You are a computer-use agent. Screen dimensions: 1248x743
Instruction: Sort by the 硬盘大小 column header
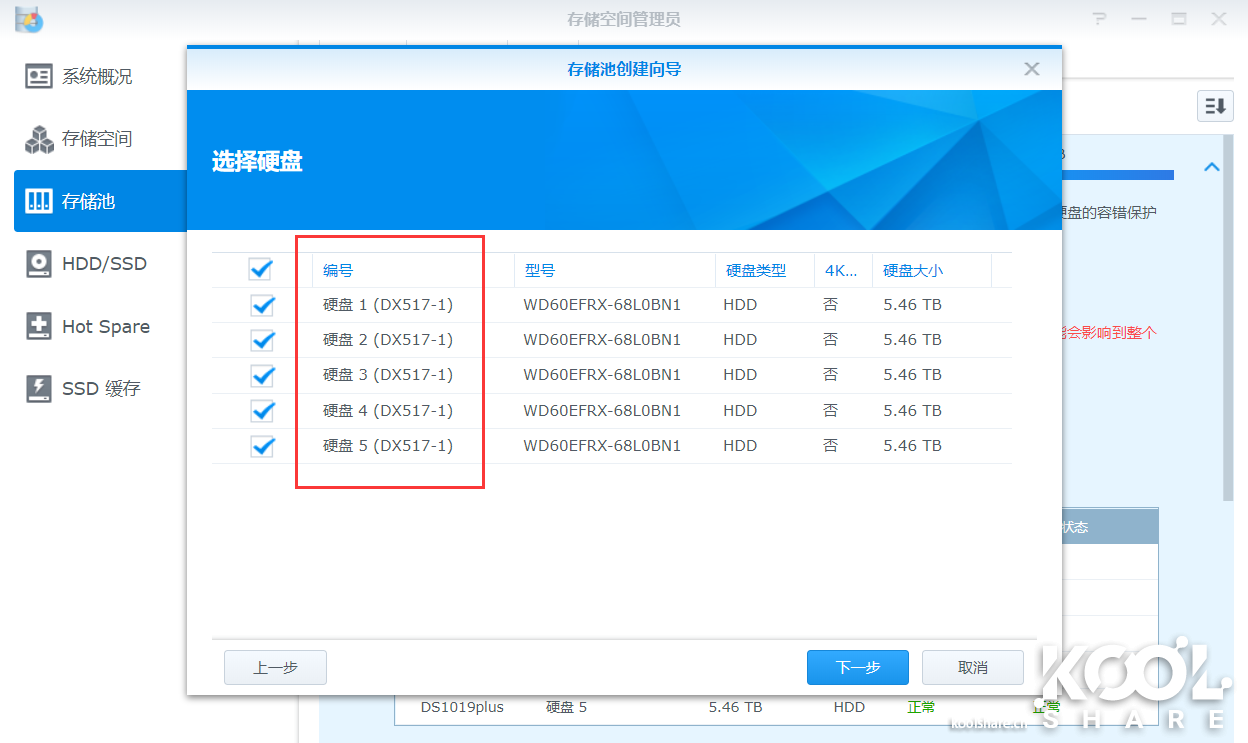pos(912,270)
